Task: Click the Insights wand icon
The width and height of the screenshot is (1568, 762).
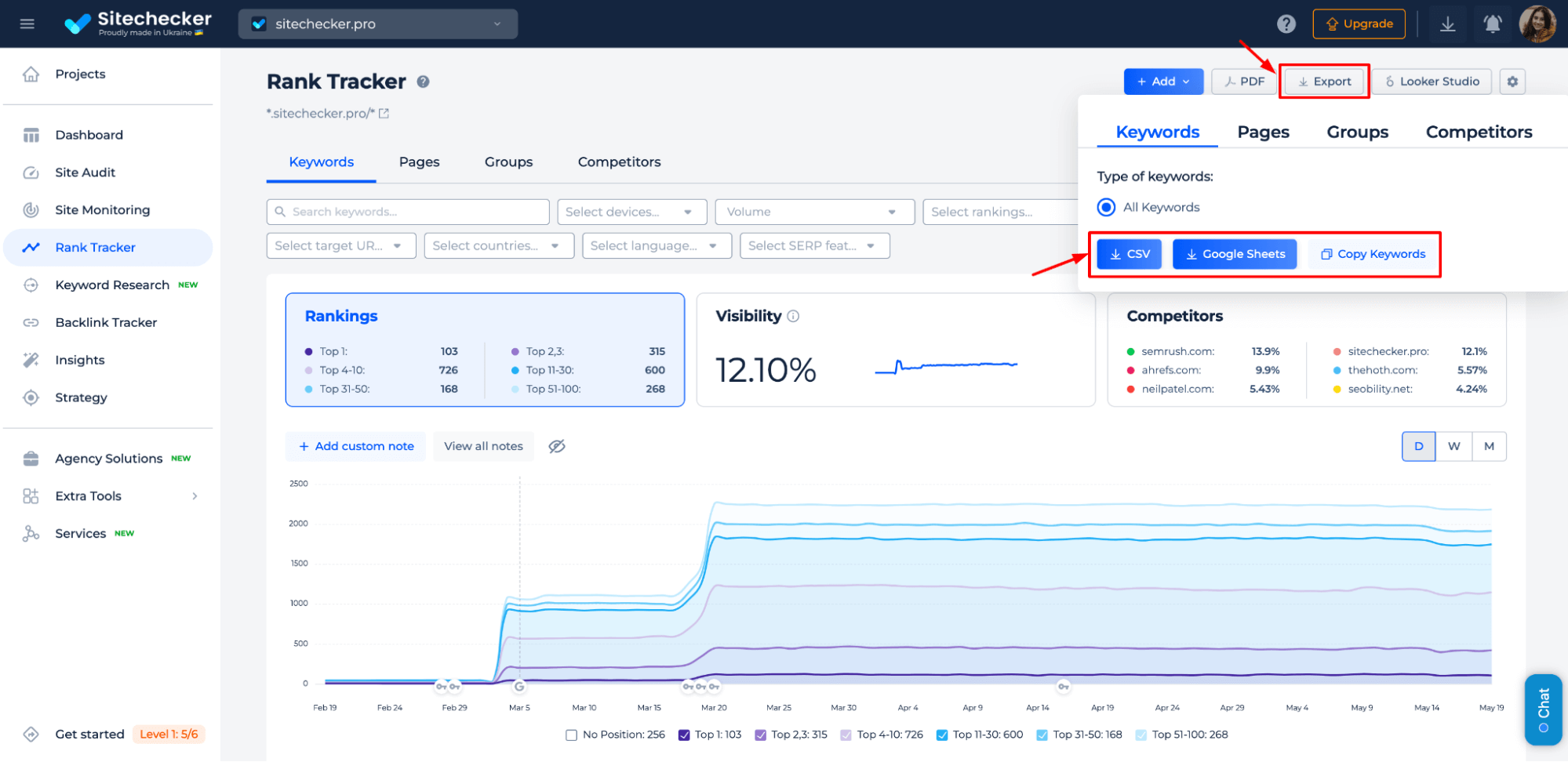Action: 31,360
